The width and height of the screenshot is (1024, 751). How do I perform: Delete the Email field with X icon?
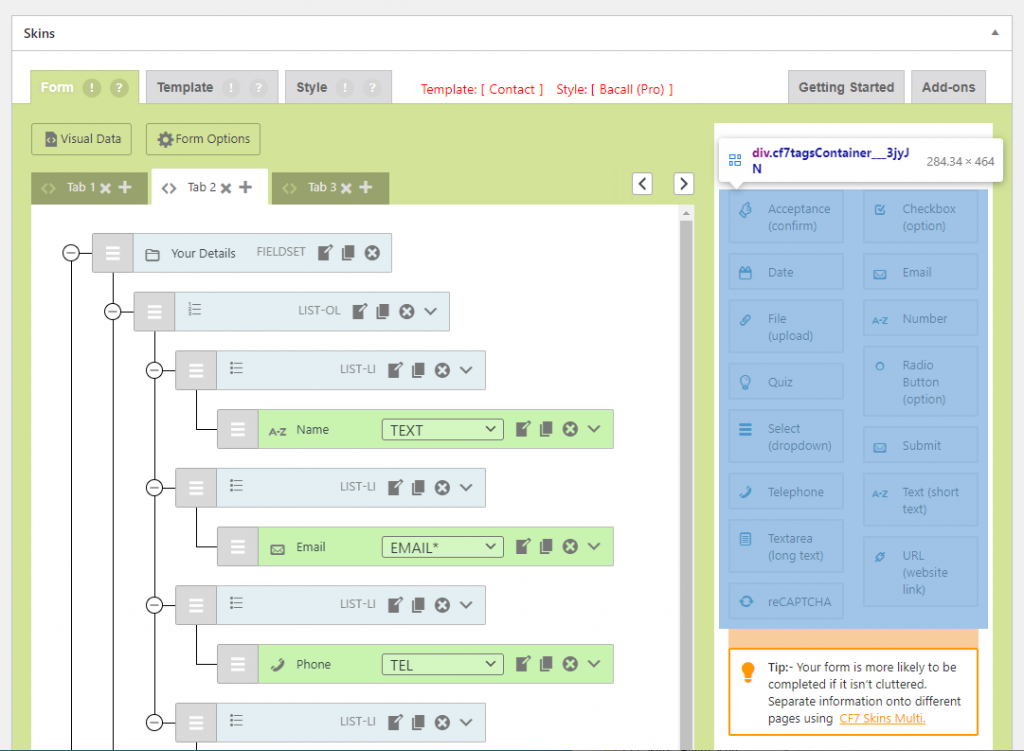click(x=570, y=547)
